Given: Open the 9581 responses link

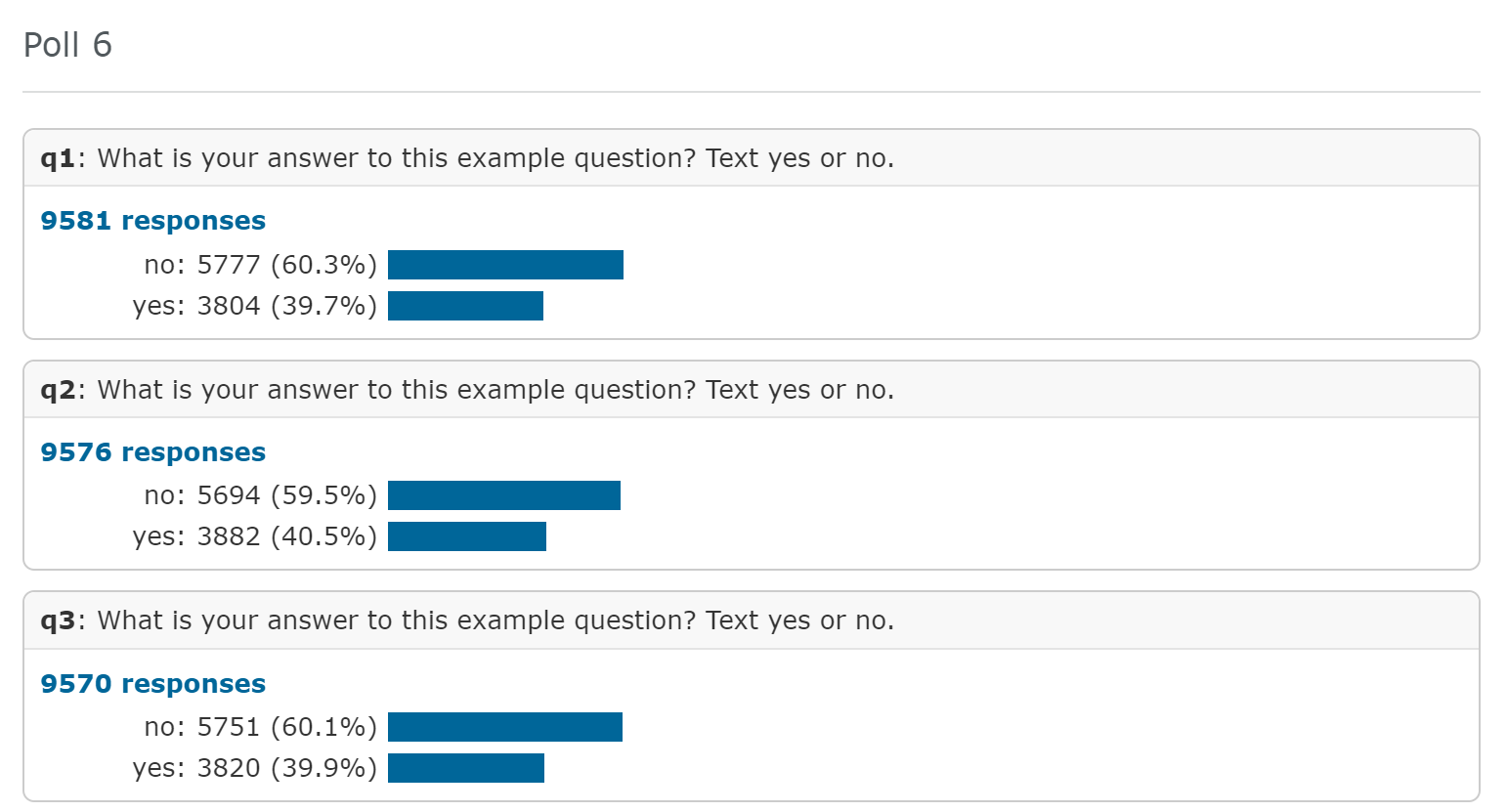Looking at the screenshot, I should 153,221.
